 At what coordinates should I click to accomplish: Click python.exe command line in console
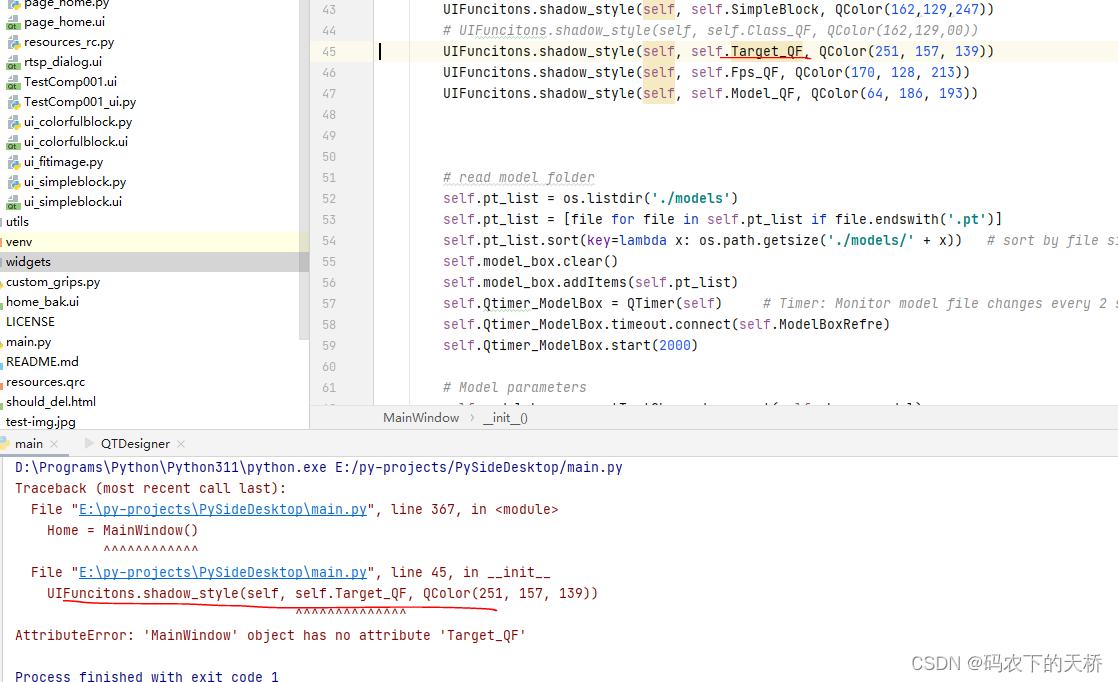click(x=319, y=467)
